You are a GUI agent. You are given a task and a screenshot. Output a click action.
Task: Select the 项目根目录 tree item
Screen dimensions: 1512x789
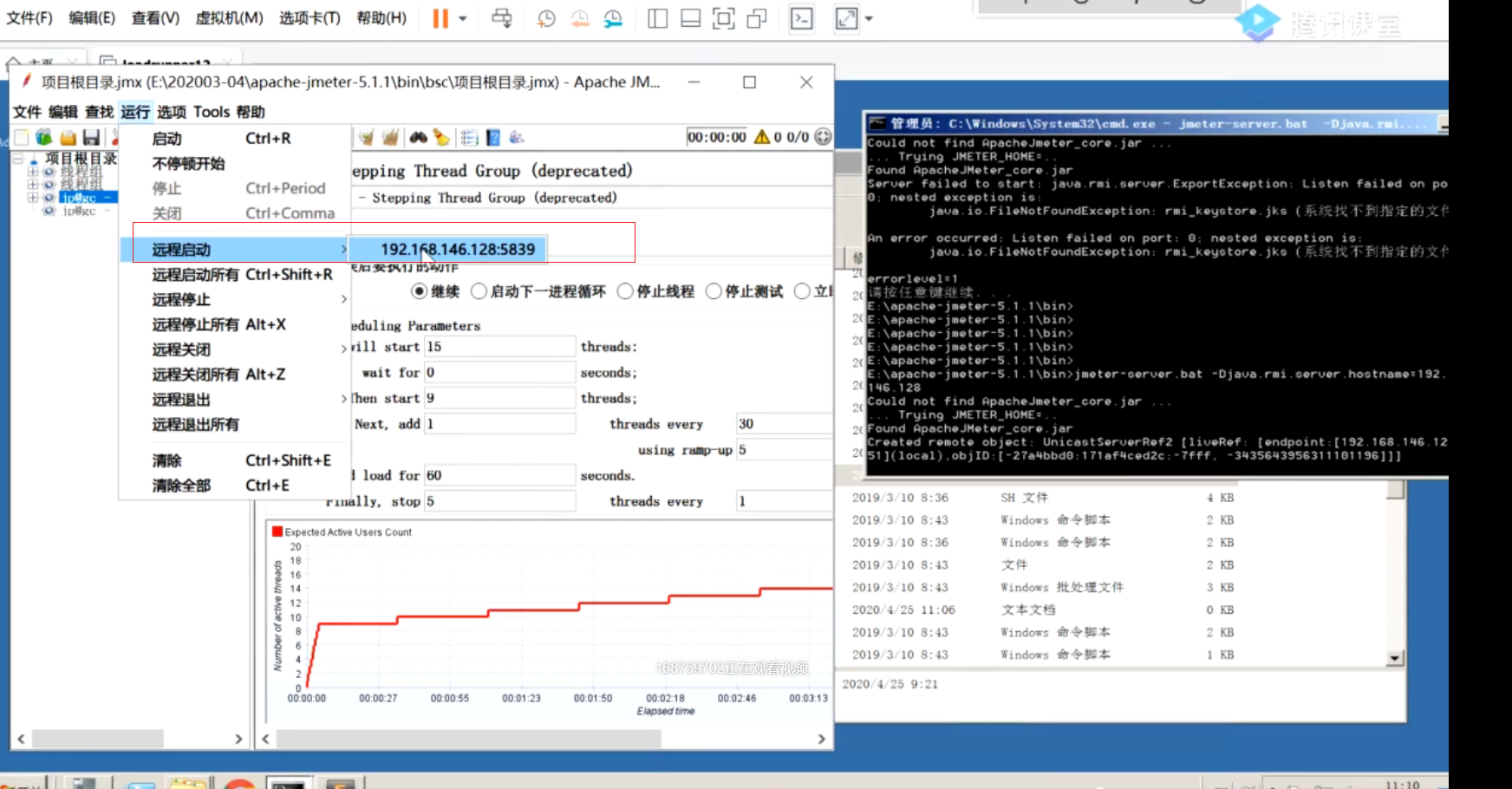81,159
